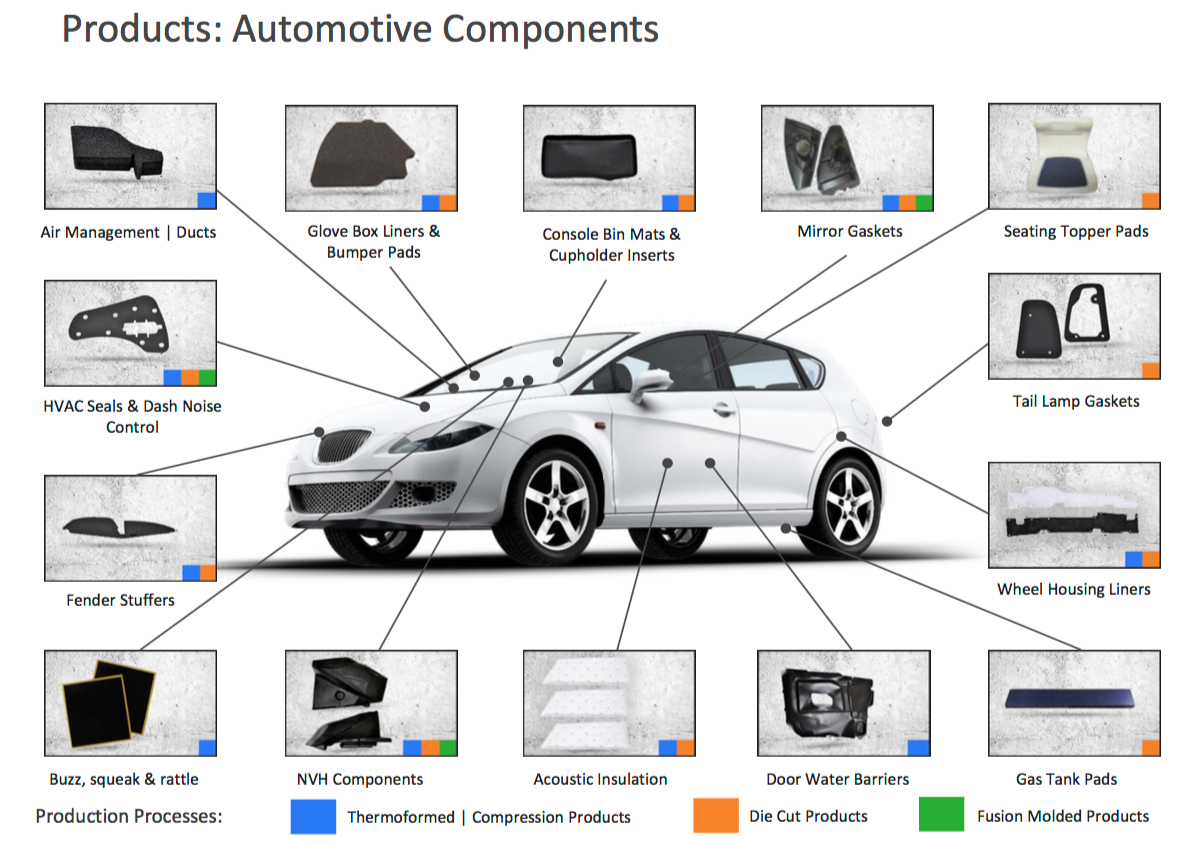The image size is (1187, 842).
Task: Open the Gas Tank Pads image
Action: (x=1074, y=703)
